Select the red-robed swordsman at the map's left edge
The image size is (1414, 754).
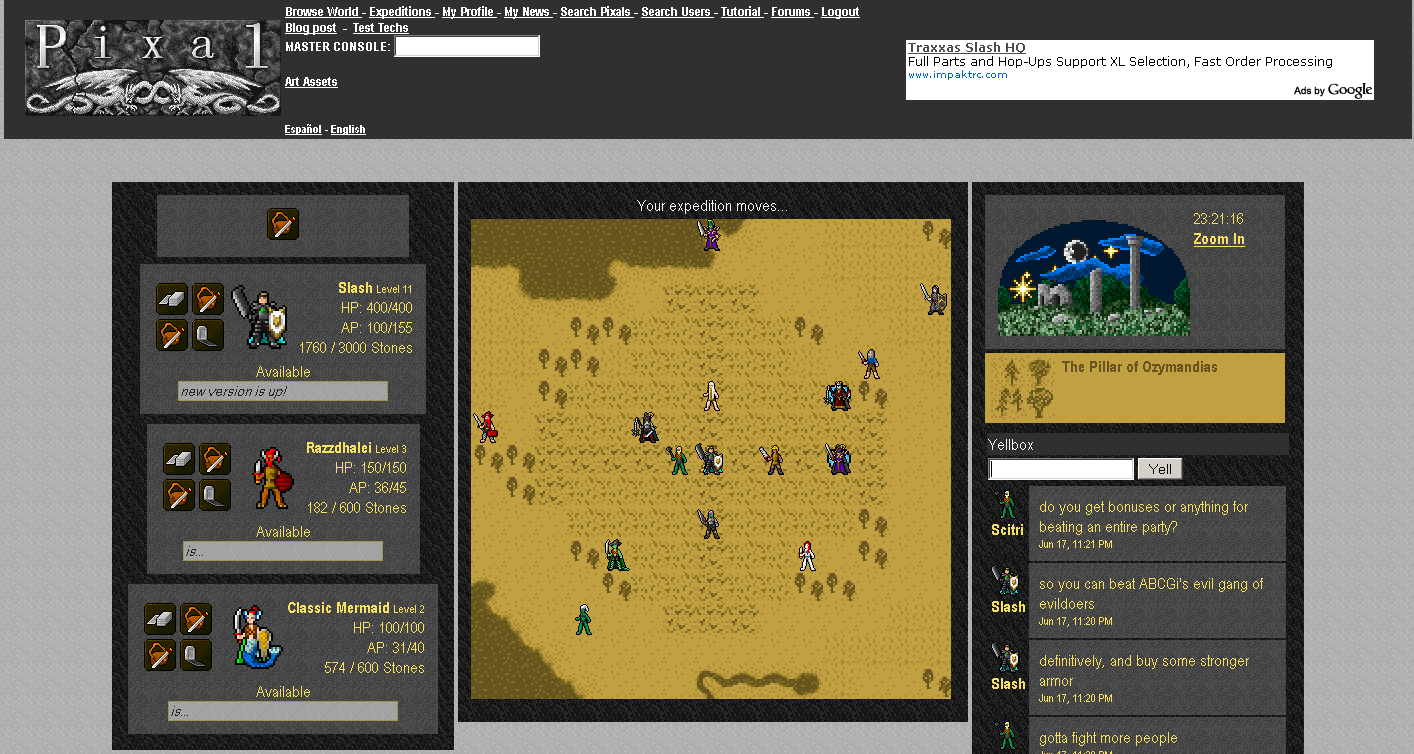click(x=486, y=427)
